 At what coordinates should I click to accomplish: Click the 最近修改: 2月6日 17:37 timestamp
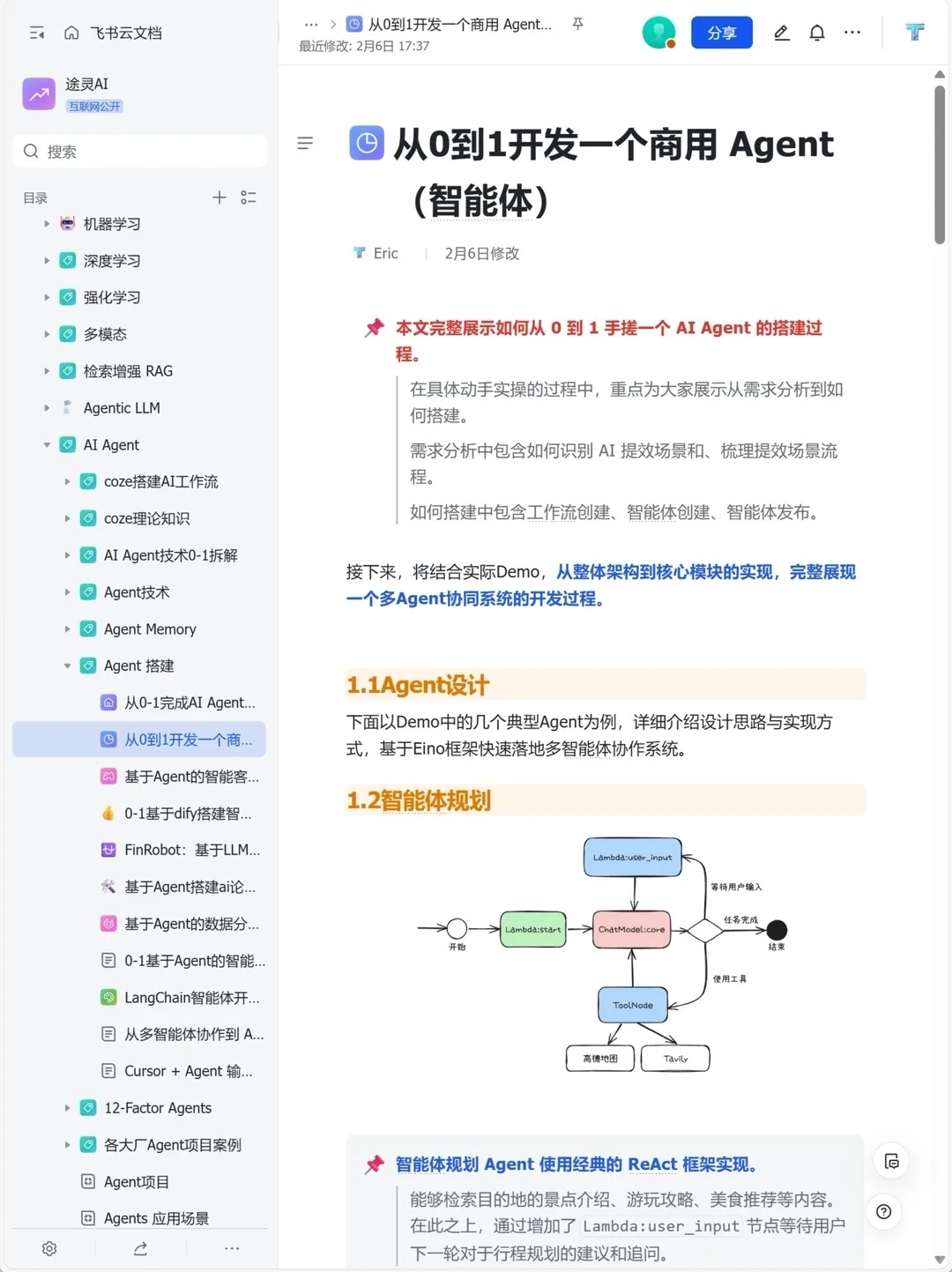click(x=364, y=46)
